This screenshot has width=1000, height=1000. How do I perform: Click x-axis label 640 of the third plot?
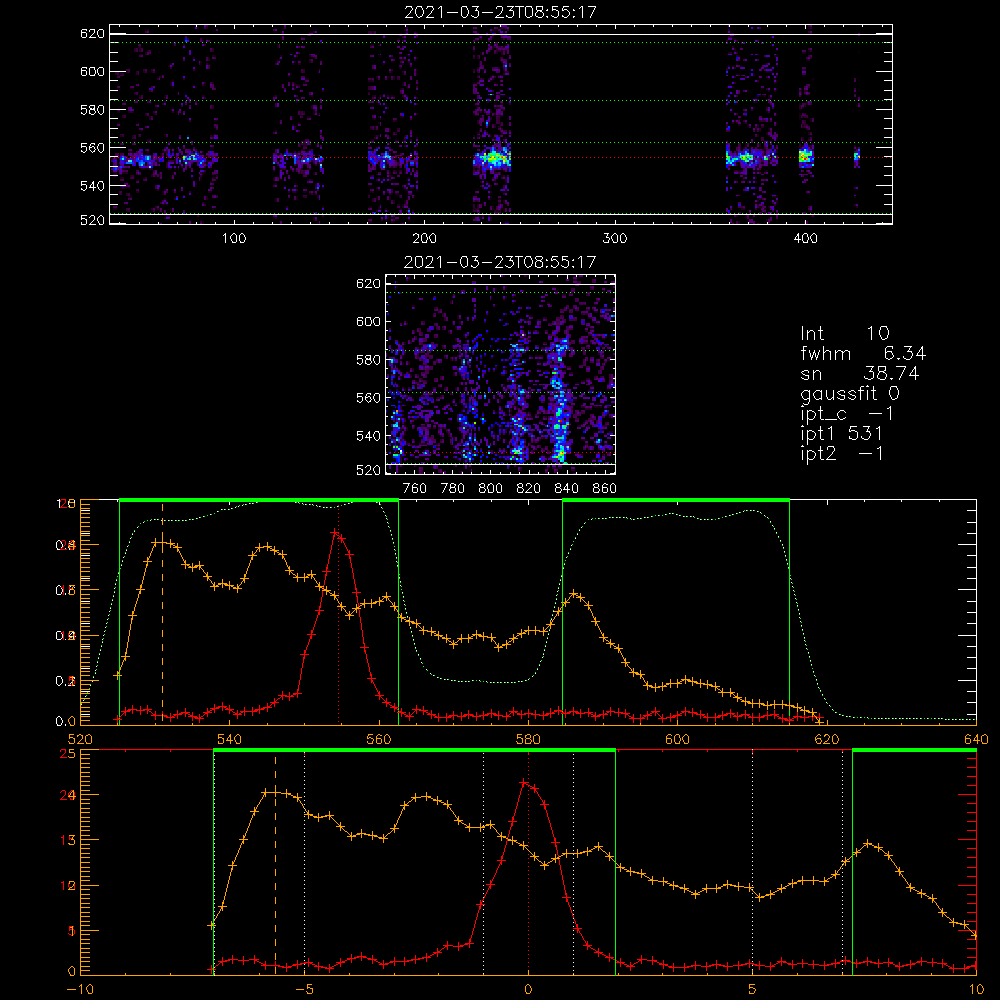976,740
